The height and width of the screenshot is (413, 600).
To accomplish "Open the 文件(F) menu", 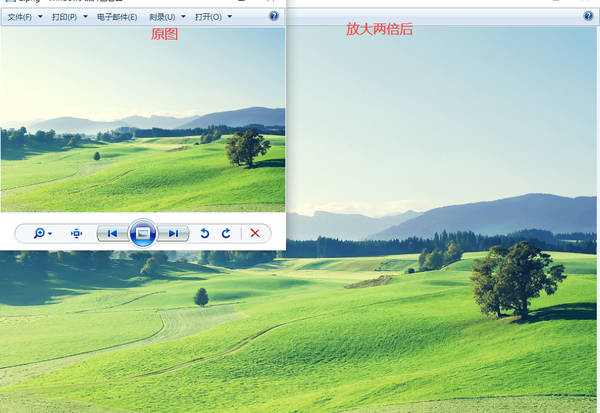I will [x=23, y=17].
